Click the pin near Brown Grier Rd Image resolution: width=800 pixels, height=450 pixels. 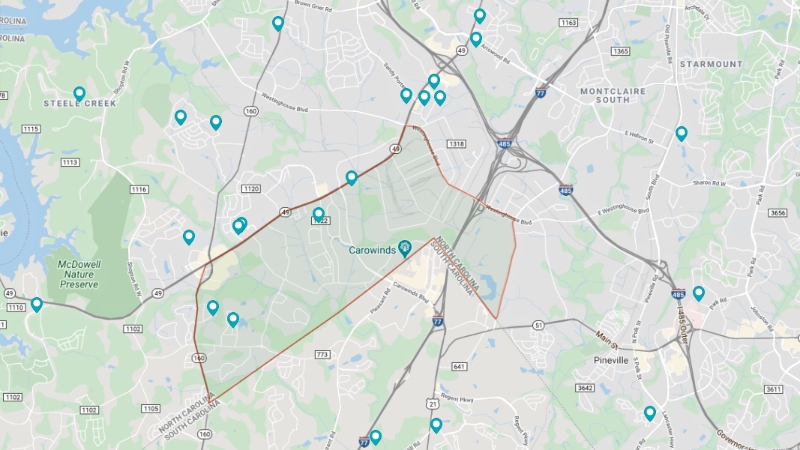click(x=278, y=23)
